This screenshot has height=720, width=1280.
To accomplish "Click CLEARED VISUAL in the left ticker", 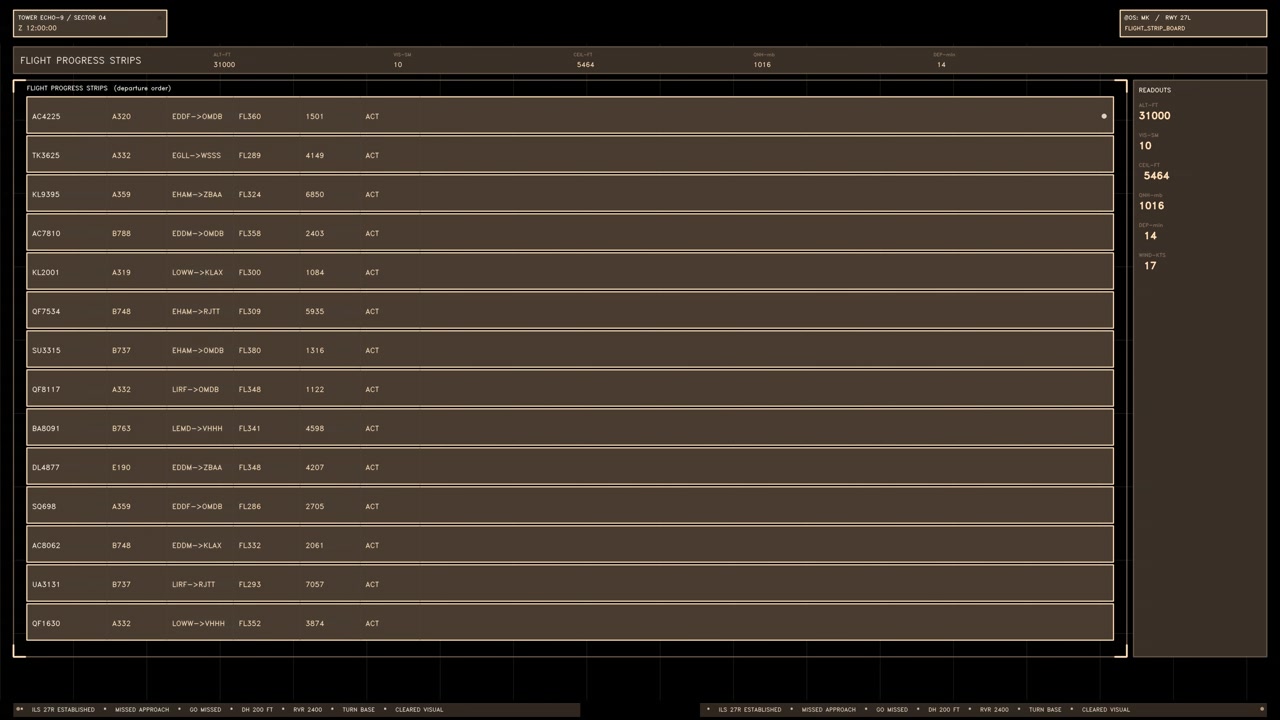I will (x=419, y=710).
